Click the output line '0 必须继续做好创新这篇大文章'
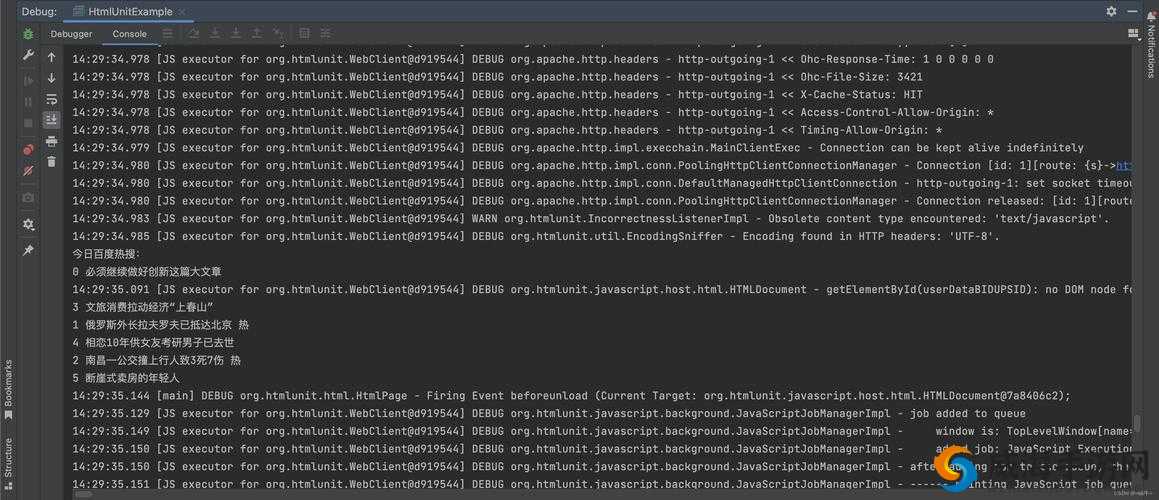1159x500 pixels. 146,271
